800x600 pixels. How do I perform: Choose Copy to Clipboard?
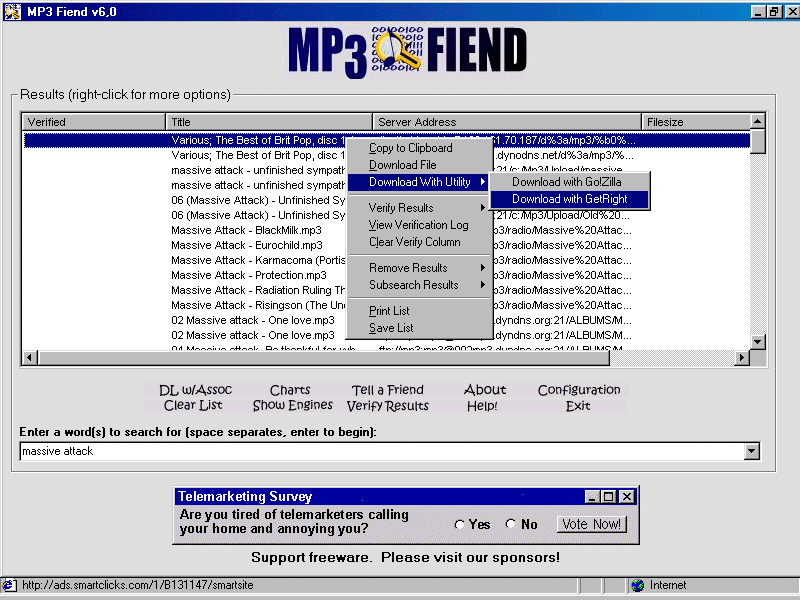click(418, 148)
